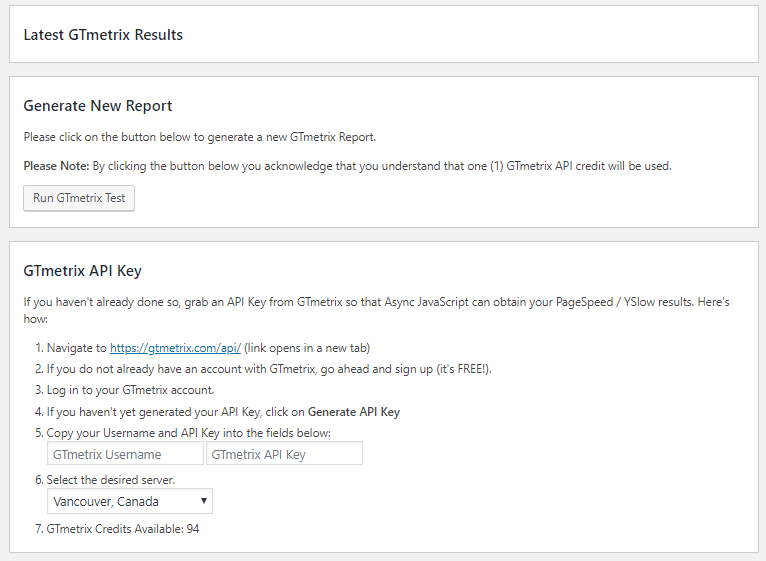
Task: Click the Run GTmetrix Test button
Action: pos(79,198)
